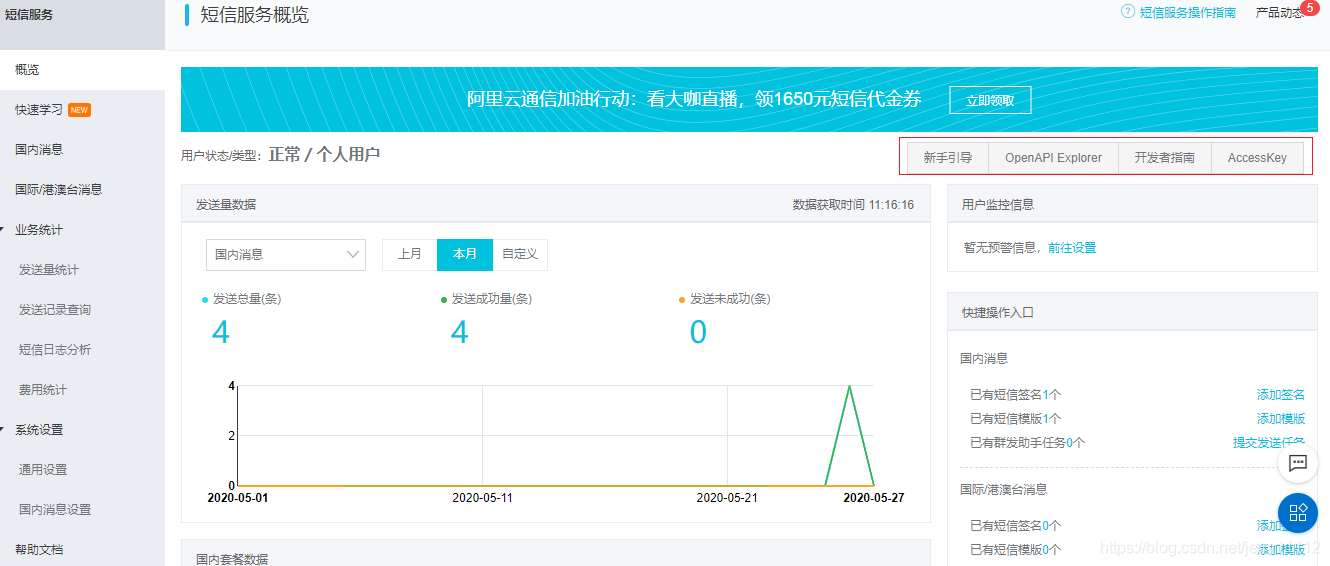Click the 新手引导 button

[947, 158]
